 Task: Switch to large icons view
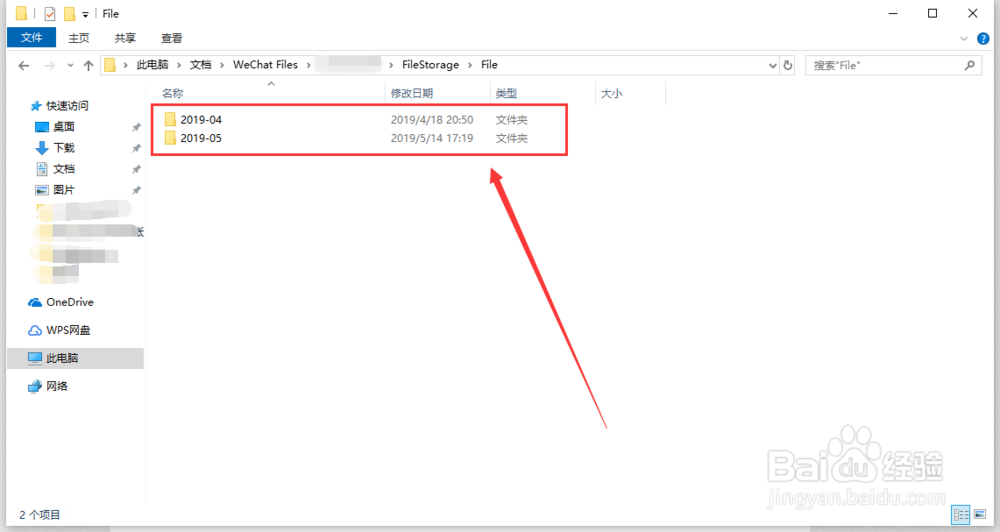click(980, 514)
